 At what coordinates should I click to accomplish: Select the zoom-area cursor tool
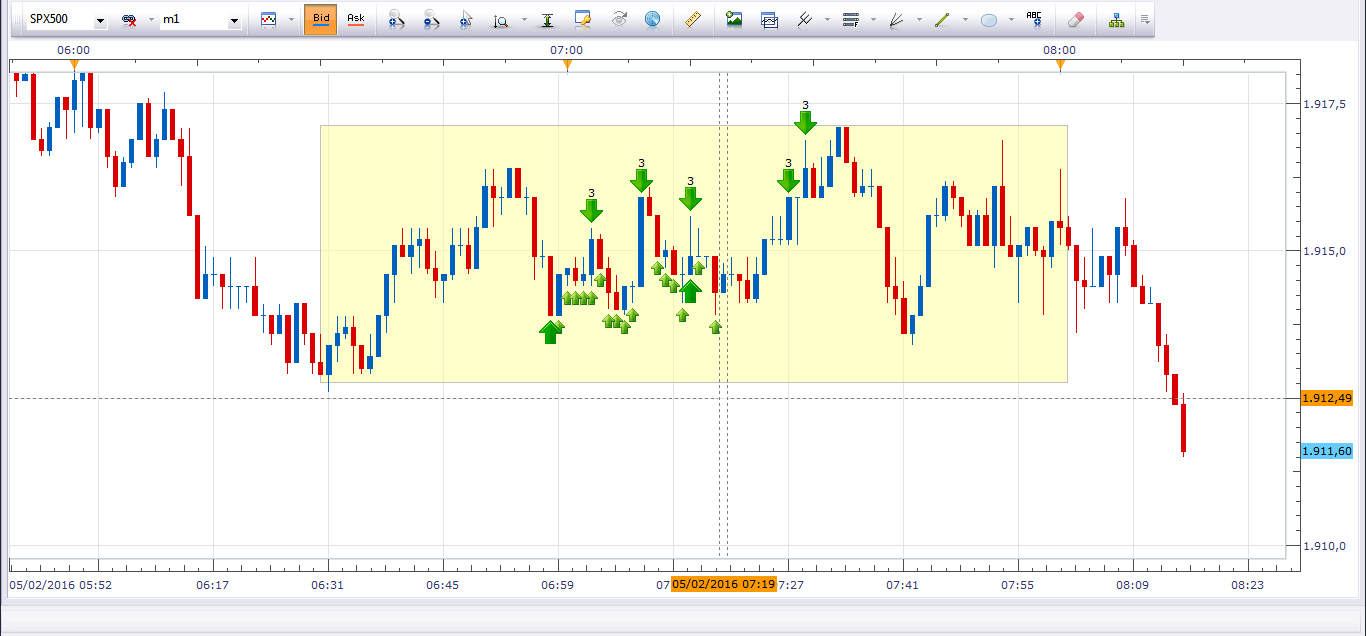click(x=466, y=19)
